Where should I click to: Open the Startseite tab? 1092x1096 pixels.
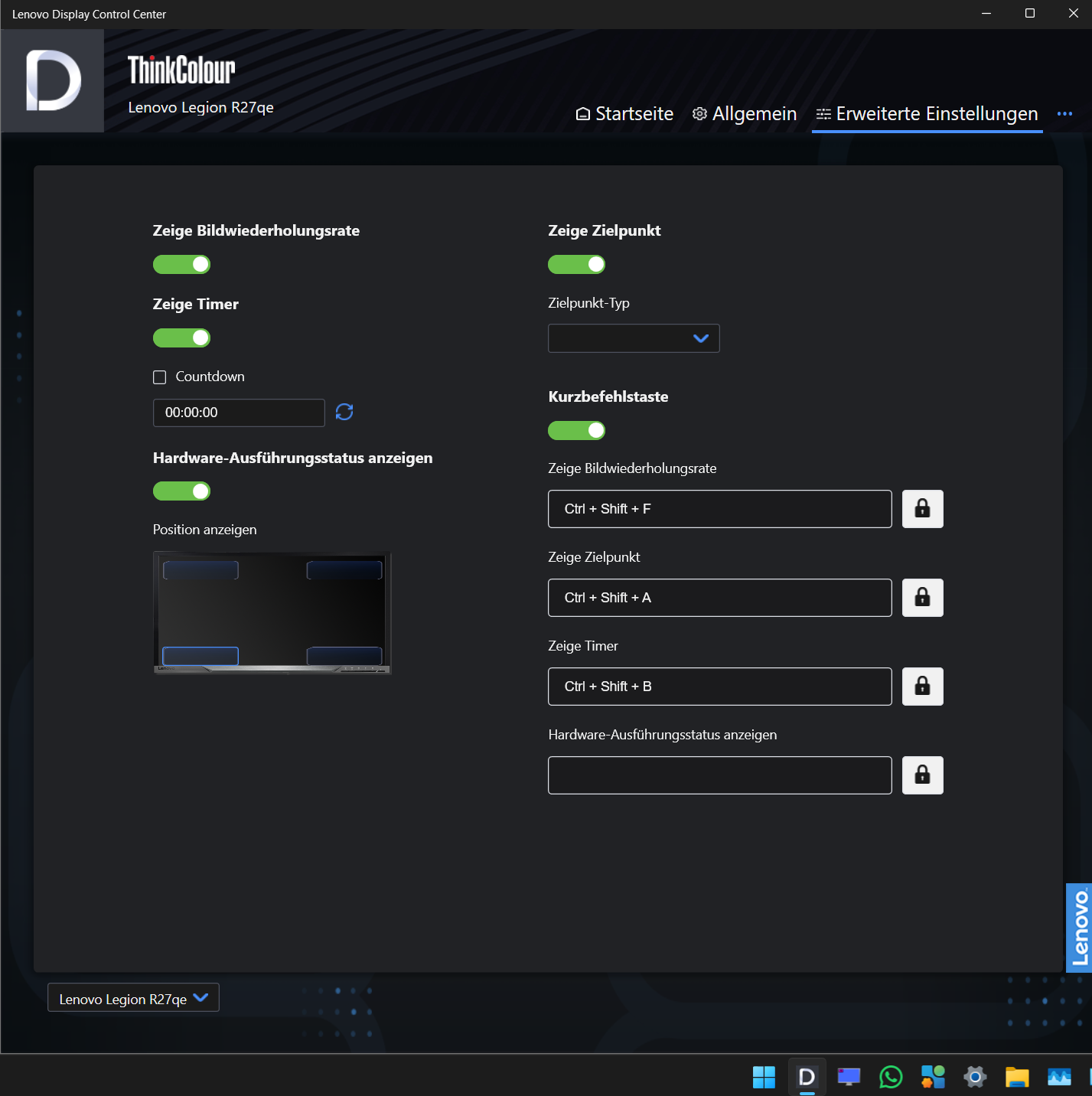[x=624, y=114]
